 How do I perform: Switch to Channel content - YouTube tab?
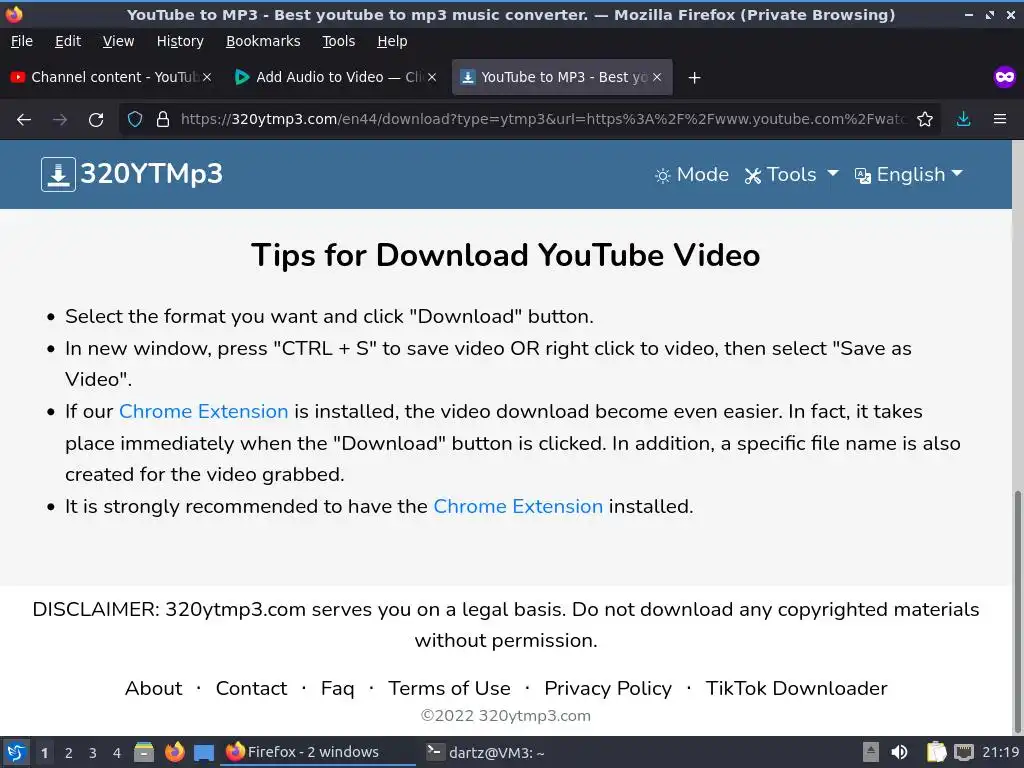(111, 77)
